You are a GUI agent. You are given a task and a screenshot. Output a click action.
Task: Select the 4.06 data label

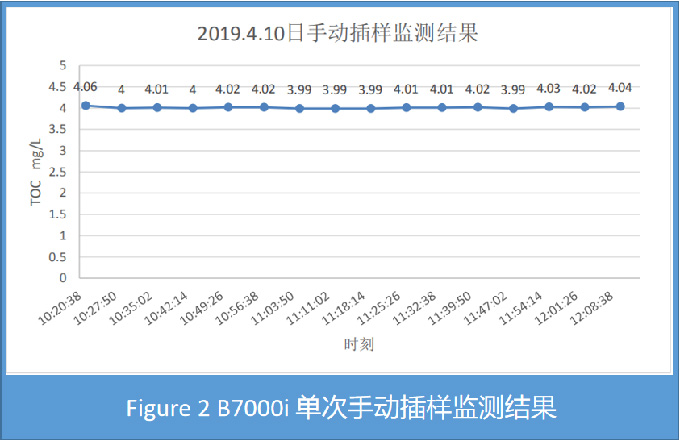coord(85,87)
